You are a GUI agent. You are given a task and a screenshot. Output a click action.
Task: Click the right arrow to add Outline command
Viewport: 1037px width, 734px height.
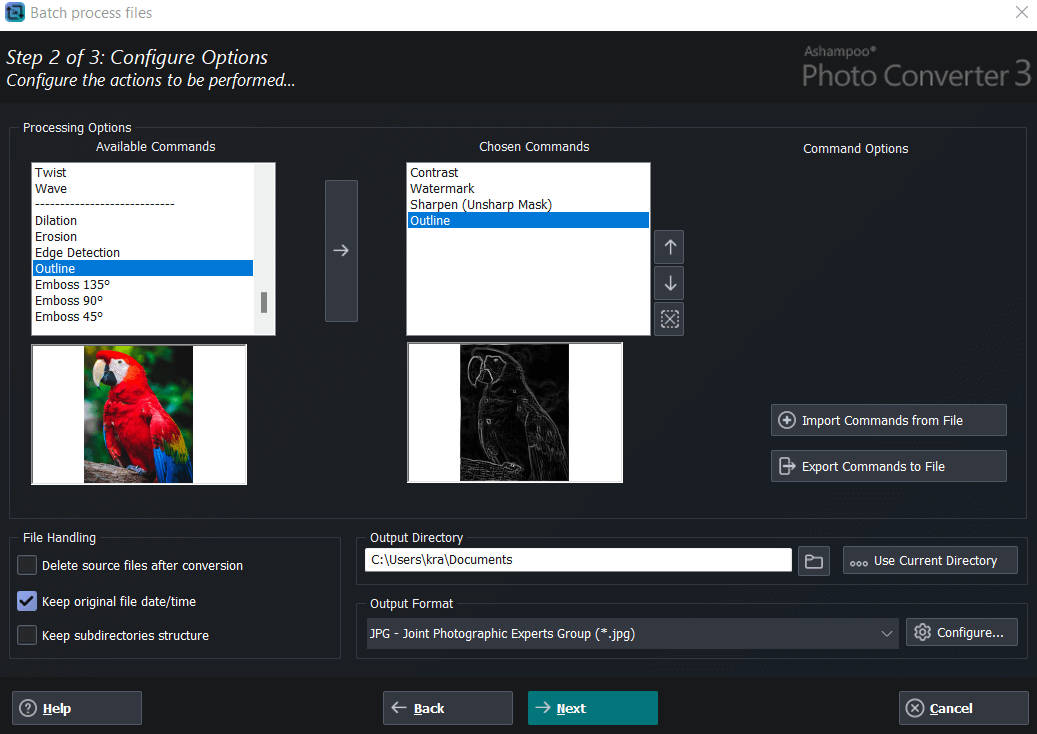coord(341,248)
